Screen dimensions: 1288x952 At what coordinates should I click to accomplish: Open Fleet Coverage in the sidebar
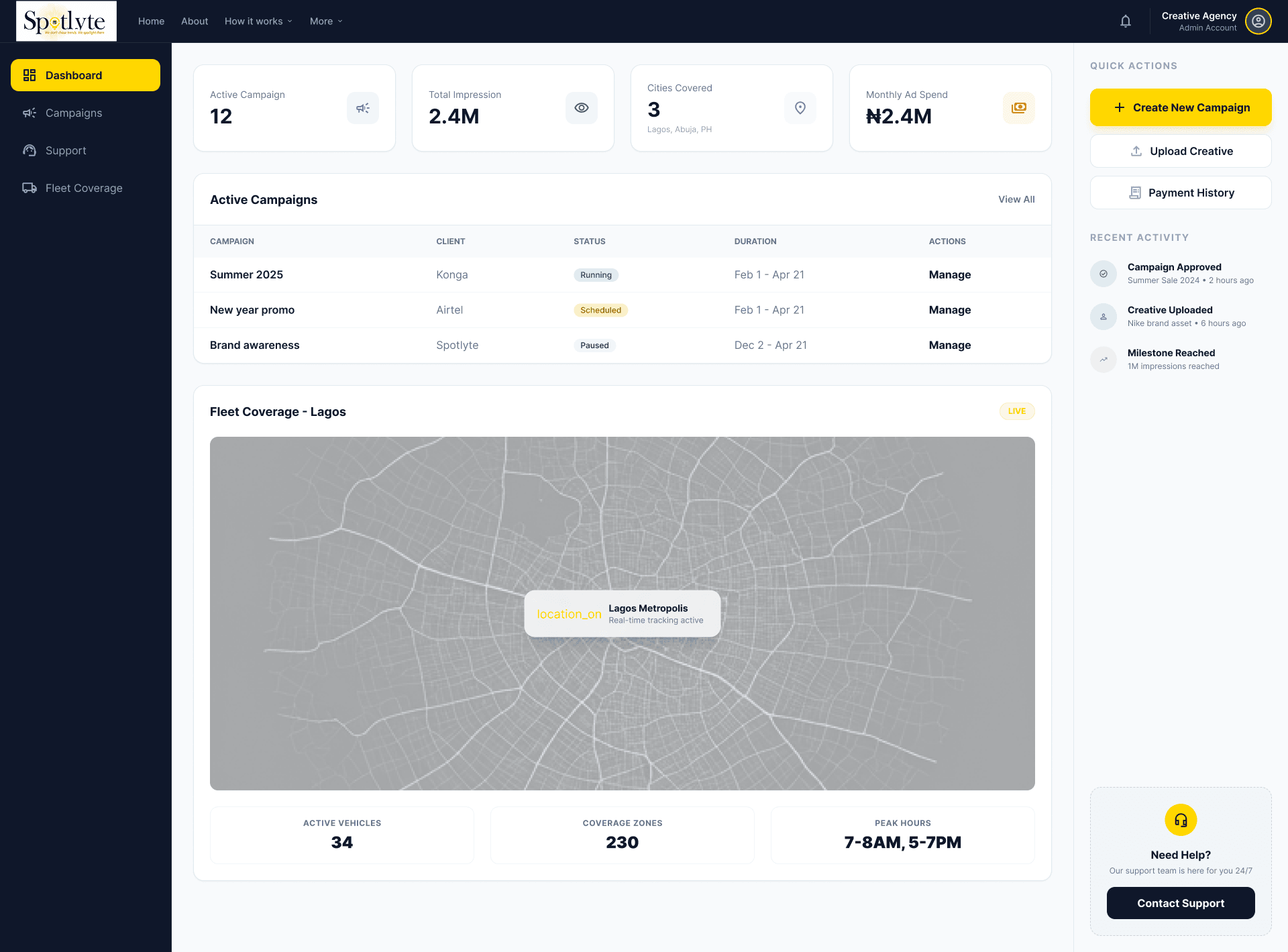coord(85,188)
